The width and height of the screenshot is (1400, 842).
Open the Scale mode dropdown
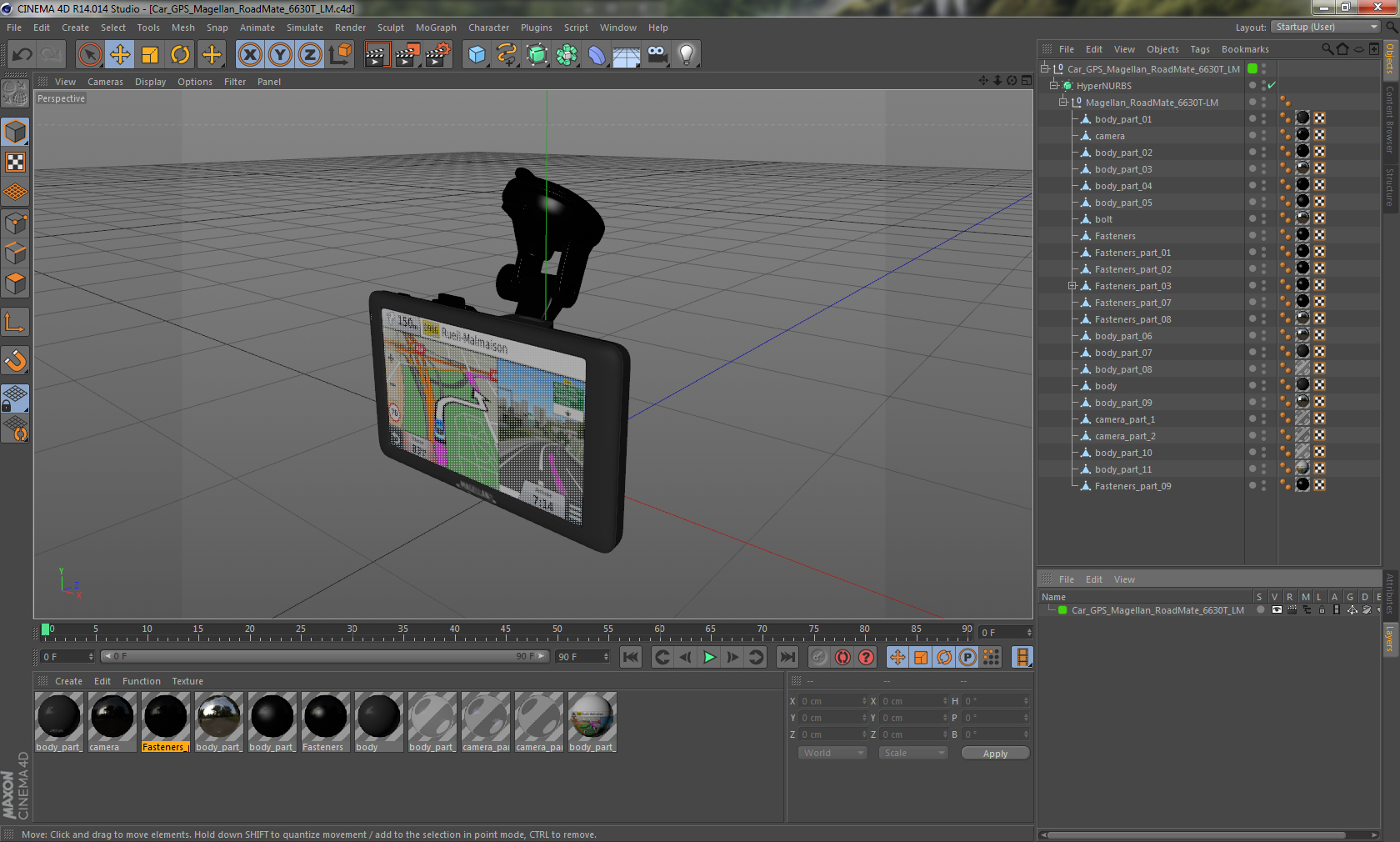coord(913,753)
